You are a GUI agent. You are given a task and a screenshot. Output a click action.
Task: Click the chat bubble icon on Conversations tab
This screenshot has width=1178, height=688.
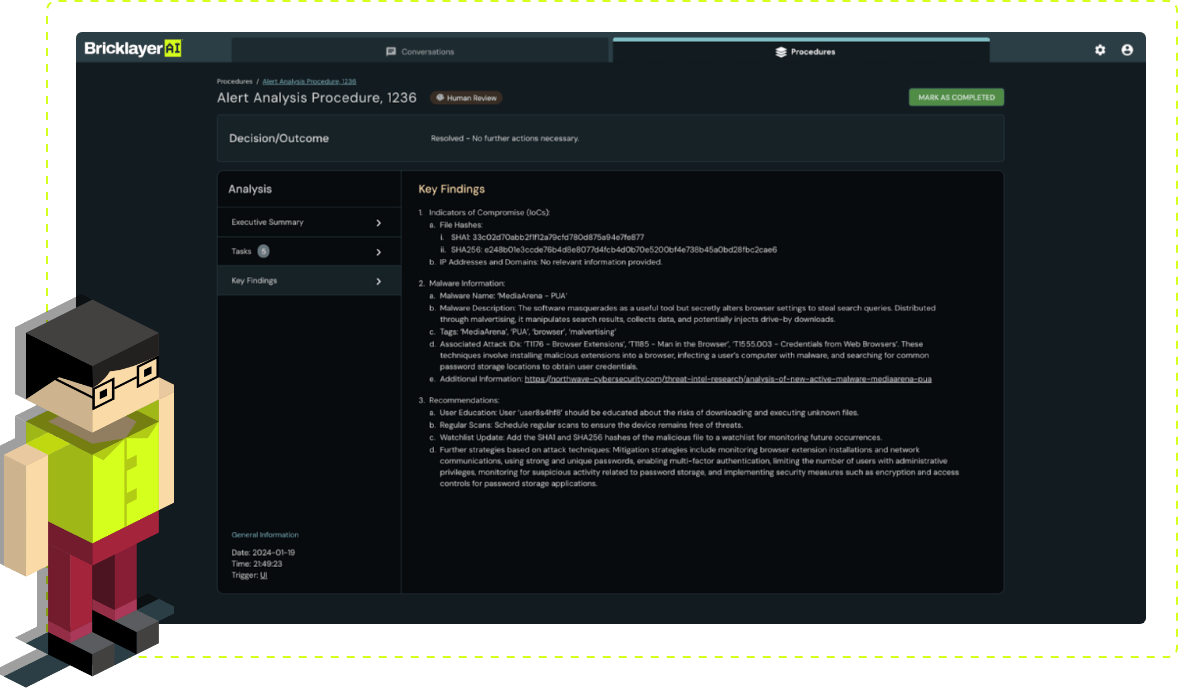coord(390,50)
